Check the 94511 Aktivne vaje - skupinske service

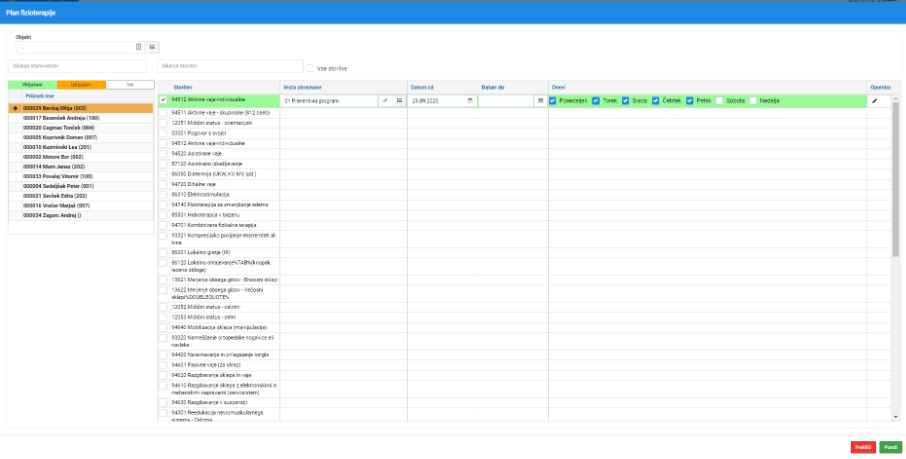tap(163, 113)
